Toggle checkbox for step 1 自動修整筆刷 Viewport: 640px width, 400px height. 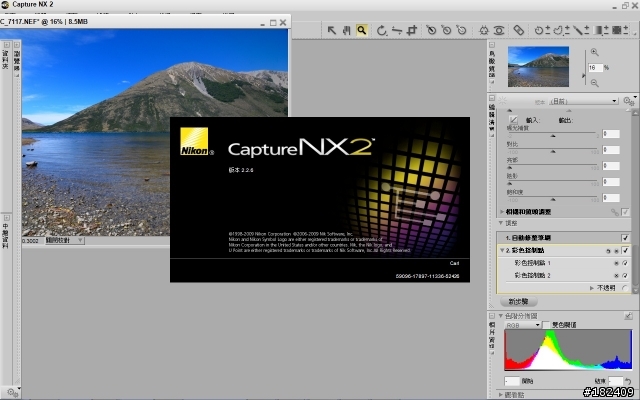click(x=625, y=238)
